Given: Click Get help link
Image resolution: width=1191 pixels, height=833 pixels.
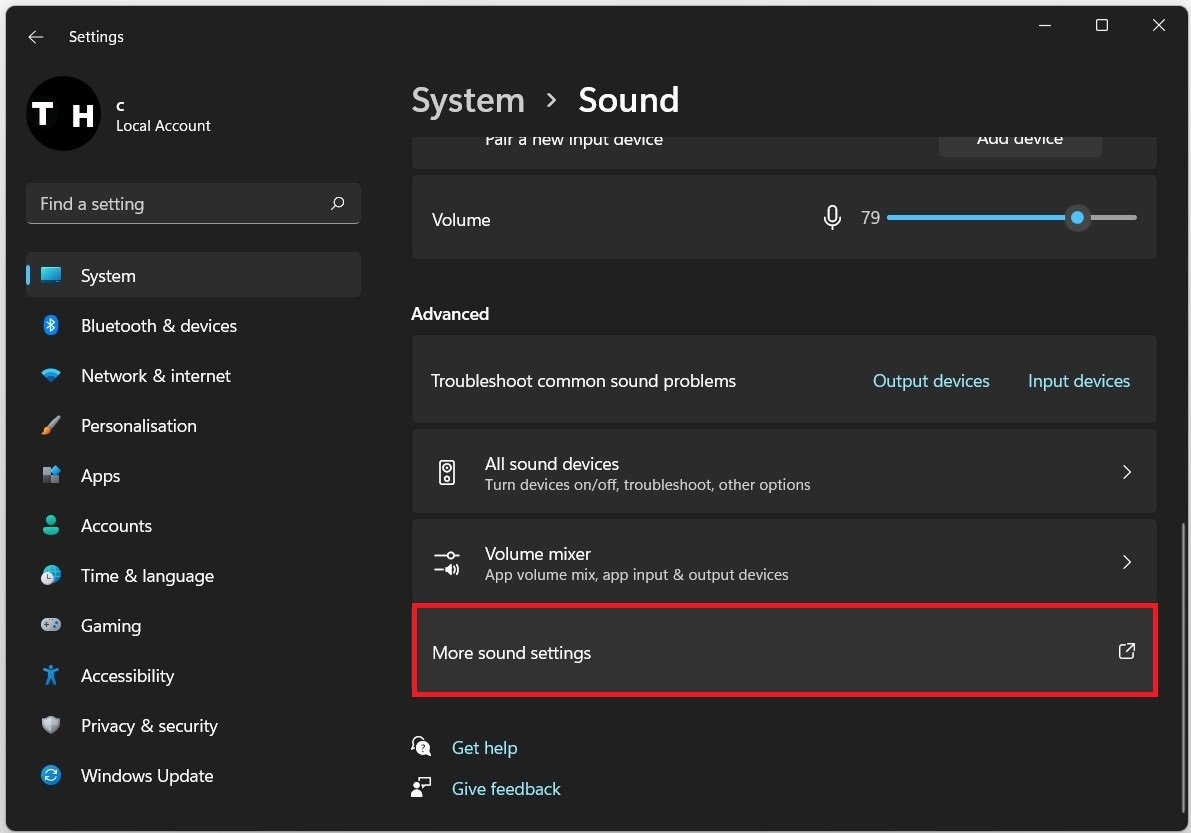Looking at the screenshot, I should [484, 748].
